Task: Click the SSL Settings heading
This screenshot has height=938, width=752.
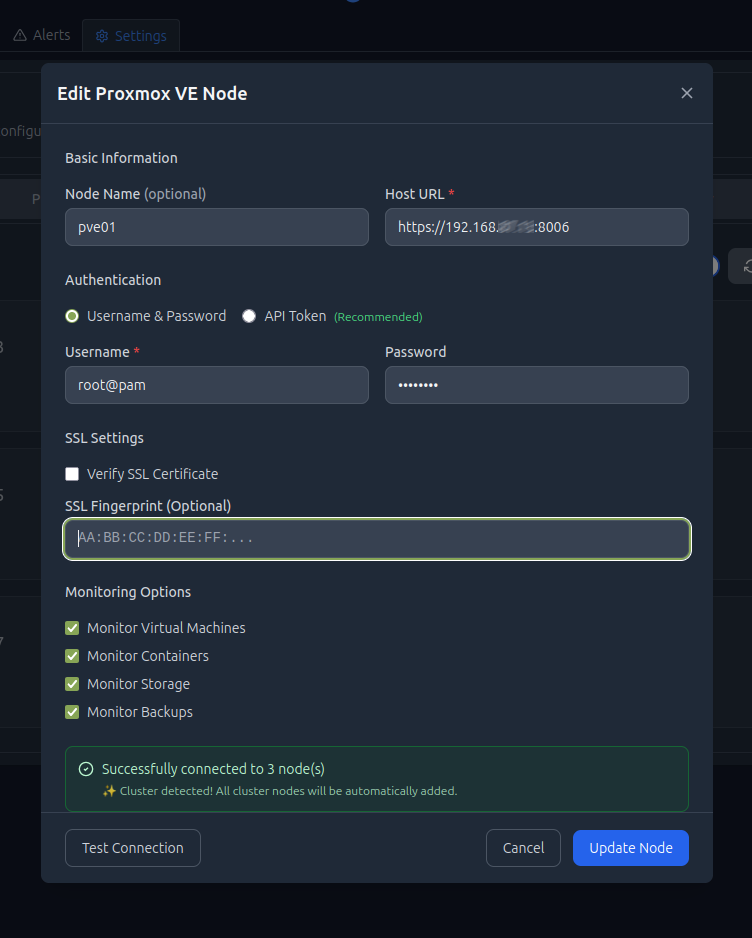Action: tap(104, 438)
